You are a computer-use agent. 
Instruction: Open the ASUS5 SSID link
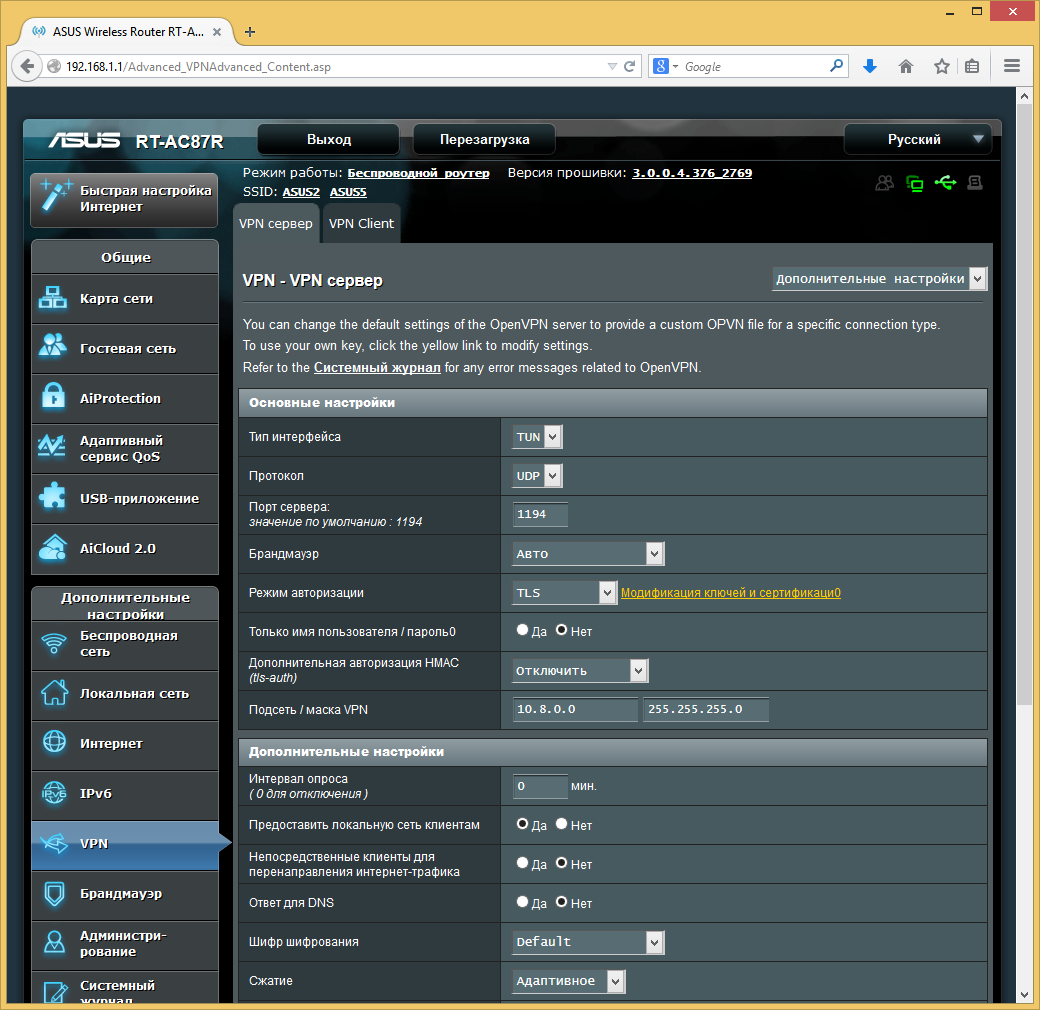pyautogui.click(x=348, y=192)
